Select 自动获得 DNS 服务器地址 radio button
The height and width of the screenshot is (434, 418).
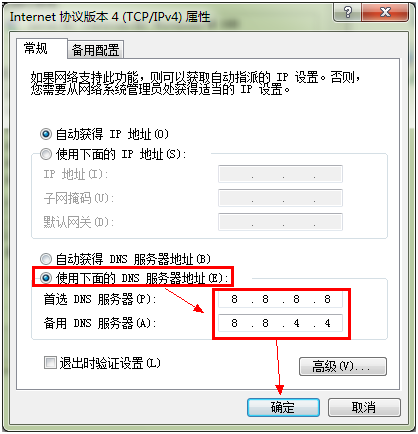coord(46,259)
